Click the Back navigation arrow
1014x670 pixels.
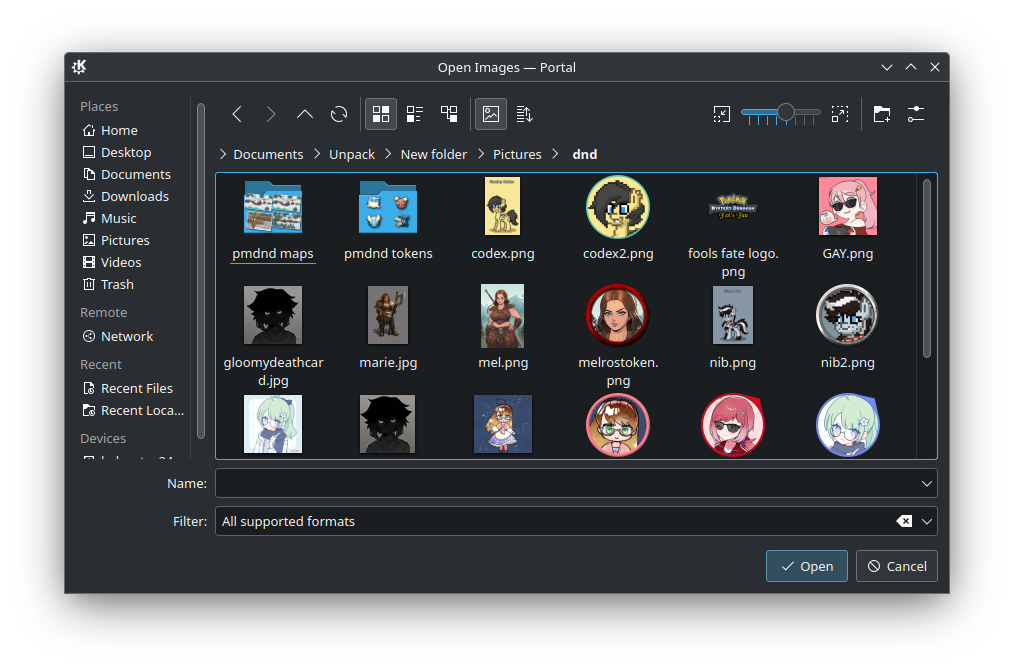(237, 114)
